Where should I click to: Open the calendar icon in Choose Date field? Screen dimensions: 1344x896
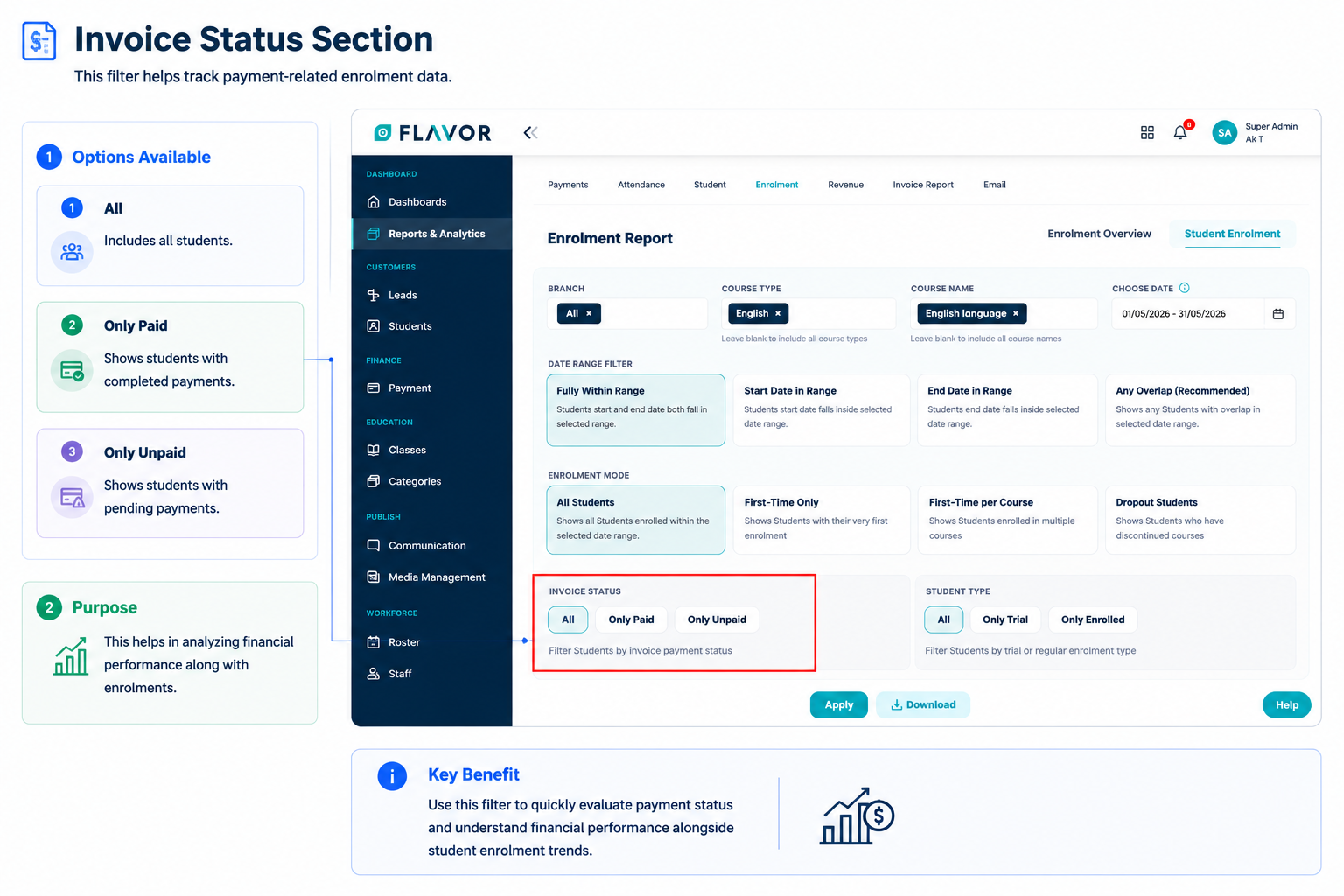(x=1278, y=313)
